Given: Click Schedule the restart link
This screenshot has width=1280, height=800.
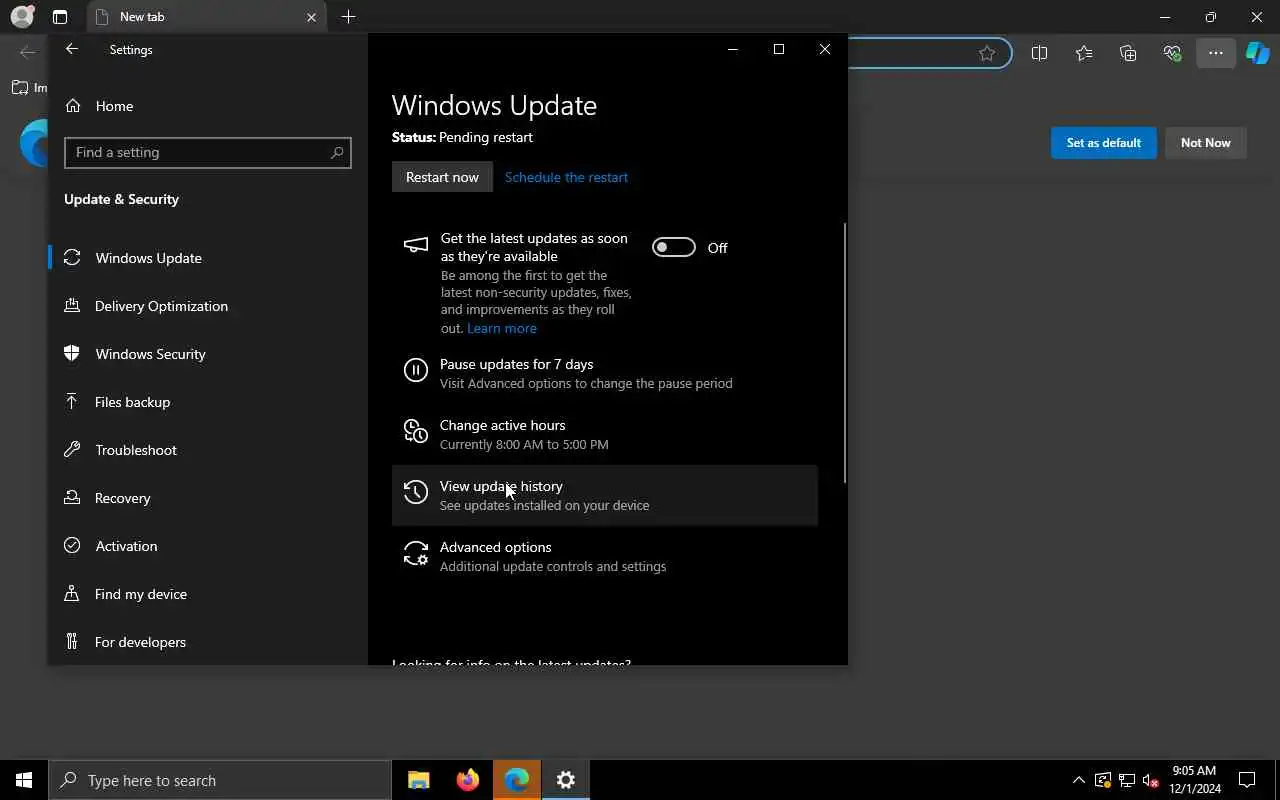Looking at the screenshot, I should coord(566,177).
